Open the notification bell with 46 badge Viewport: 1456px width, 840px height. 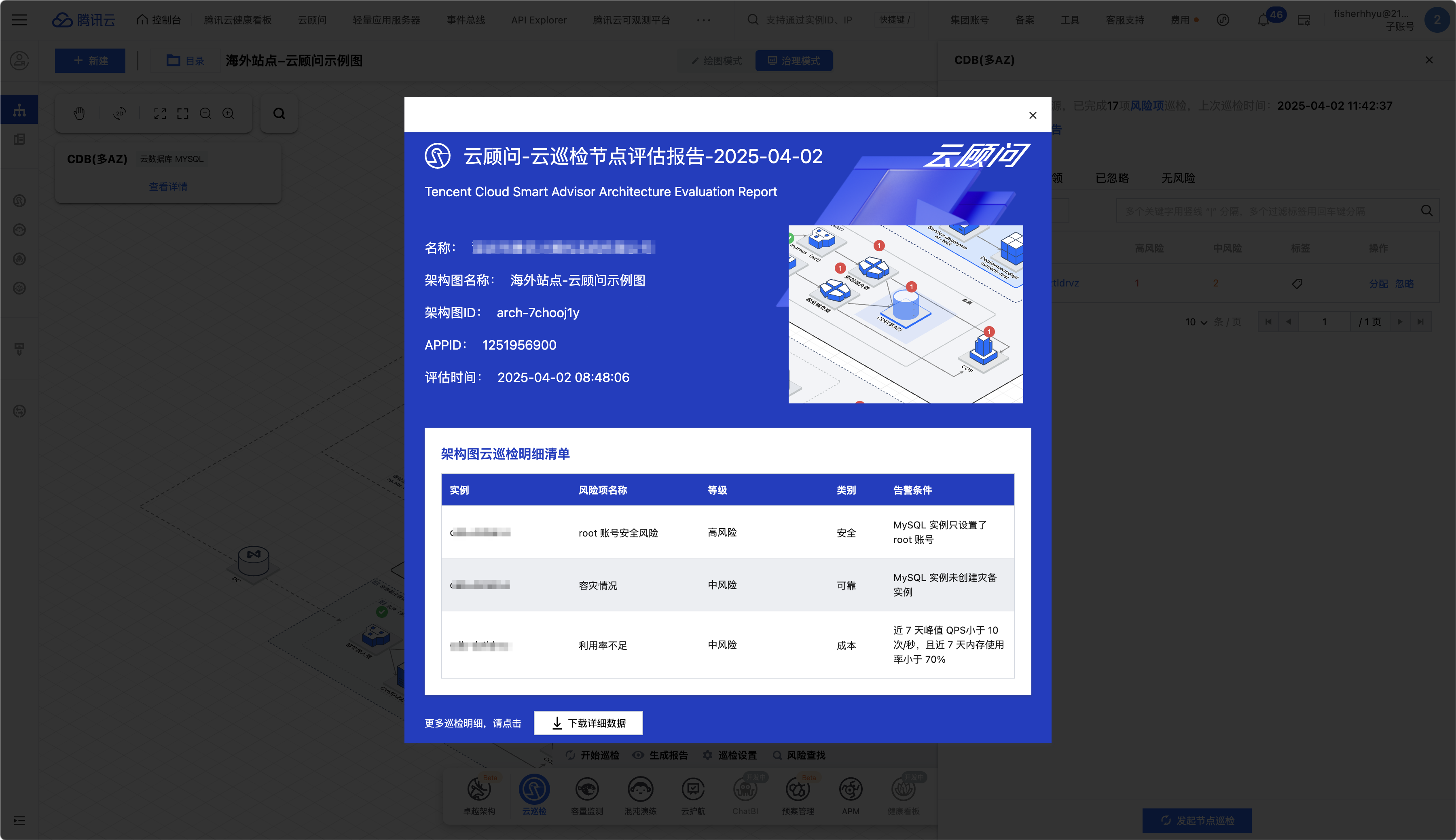pos(1263,19)
